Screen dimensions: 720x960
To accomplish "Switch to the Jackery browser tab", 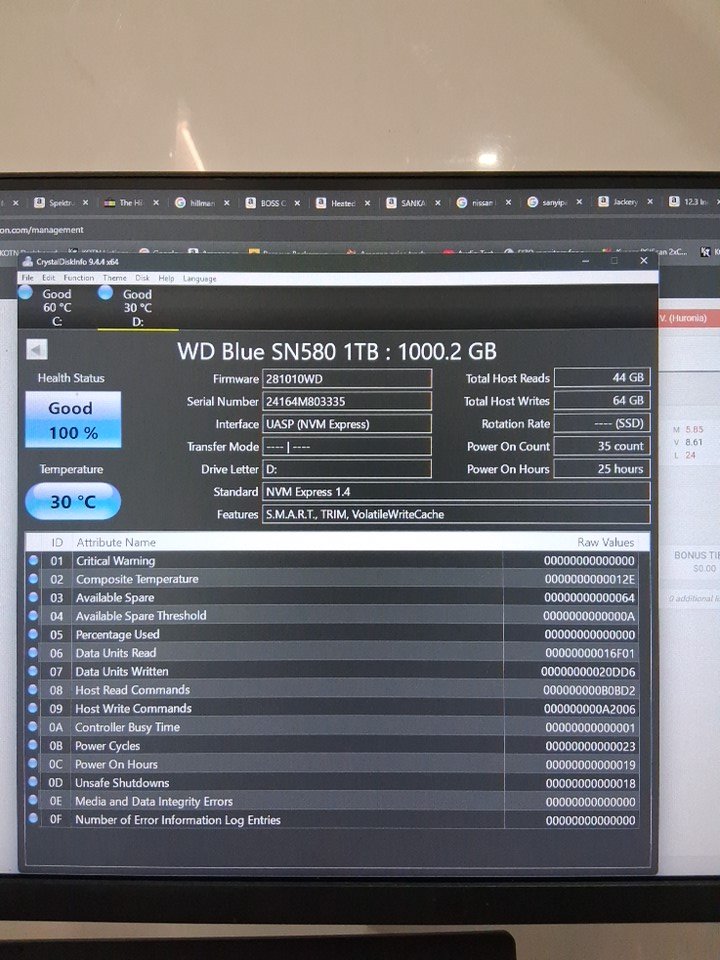I will (624, 202).
